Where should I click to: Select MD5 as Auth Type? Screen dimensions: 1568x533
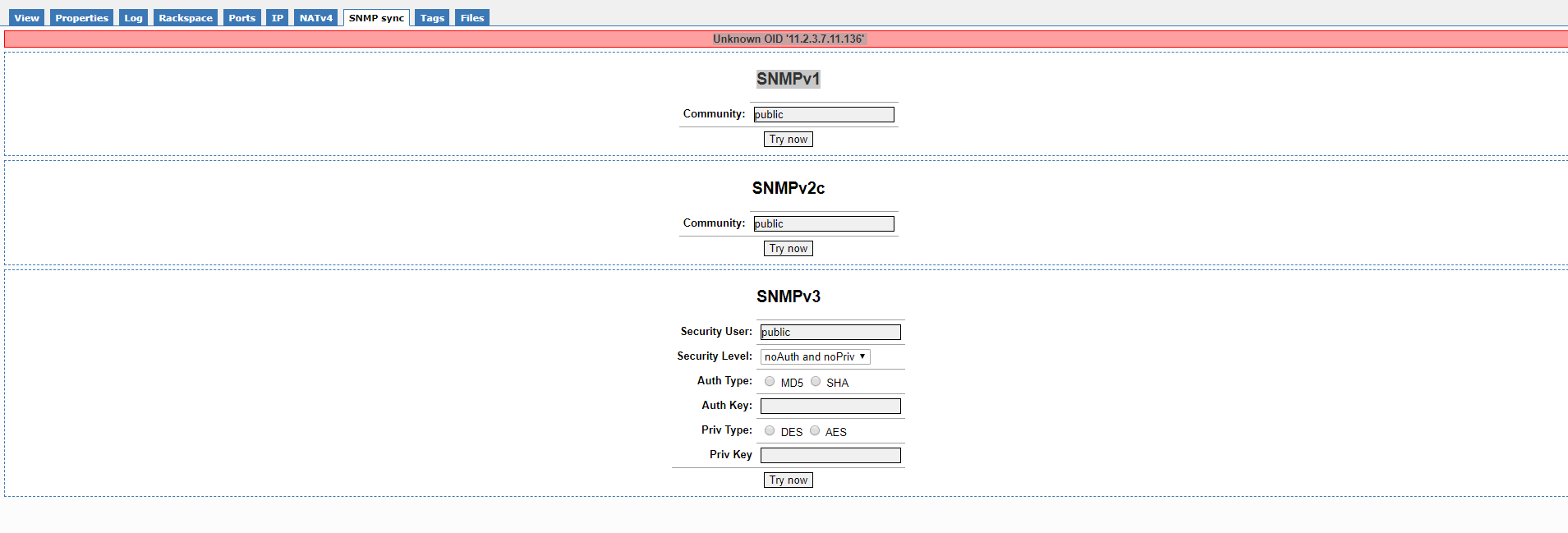[x=770, y=381]
